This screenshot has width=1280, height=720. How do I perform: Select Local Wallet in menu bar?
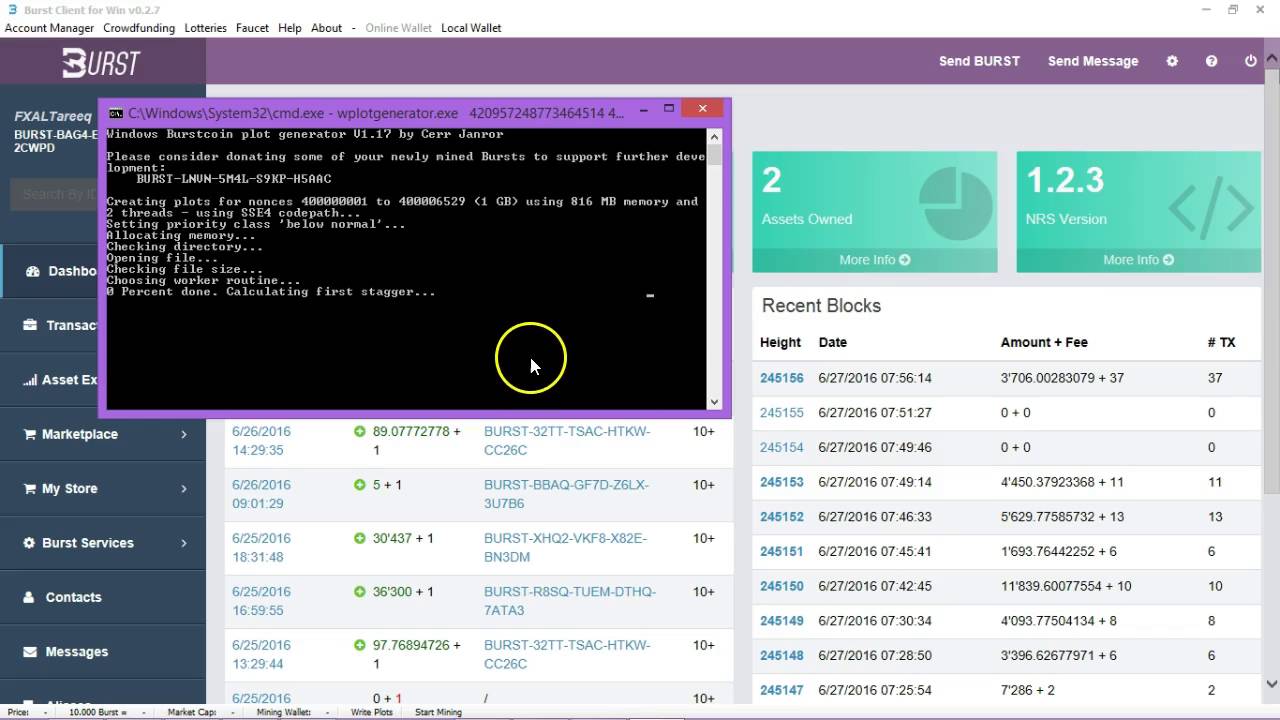coord(471,28)
